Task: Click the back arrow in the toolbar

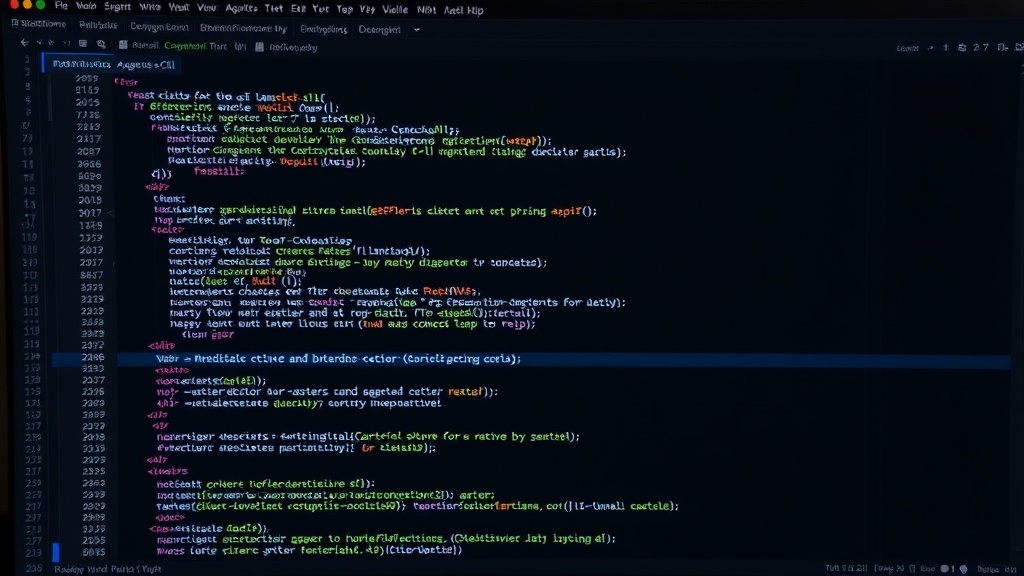Action: [x=24, y=43]
